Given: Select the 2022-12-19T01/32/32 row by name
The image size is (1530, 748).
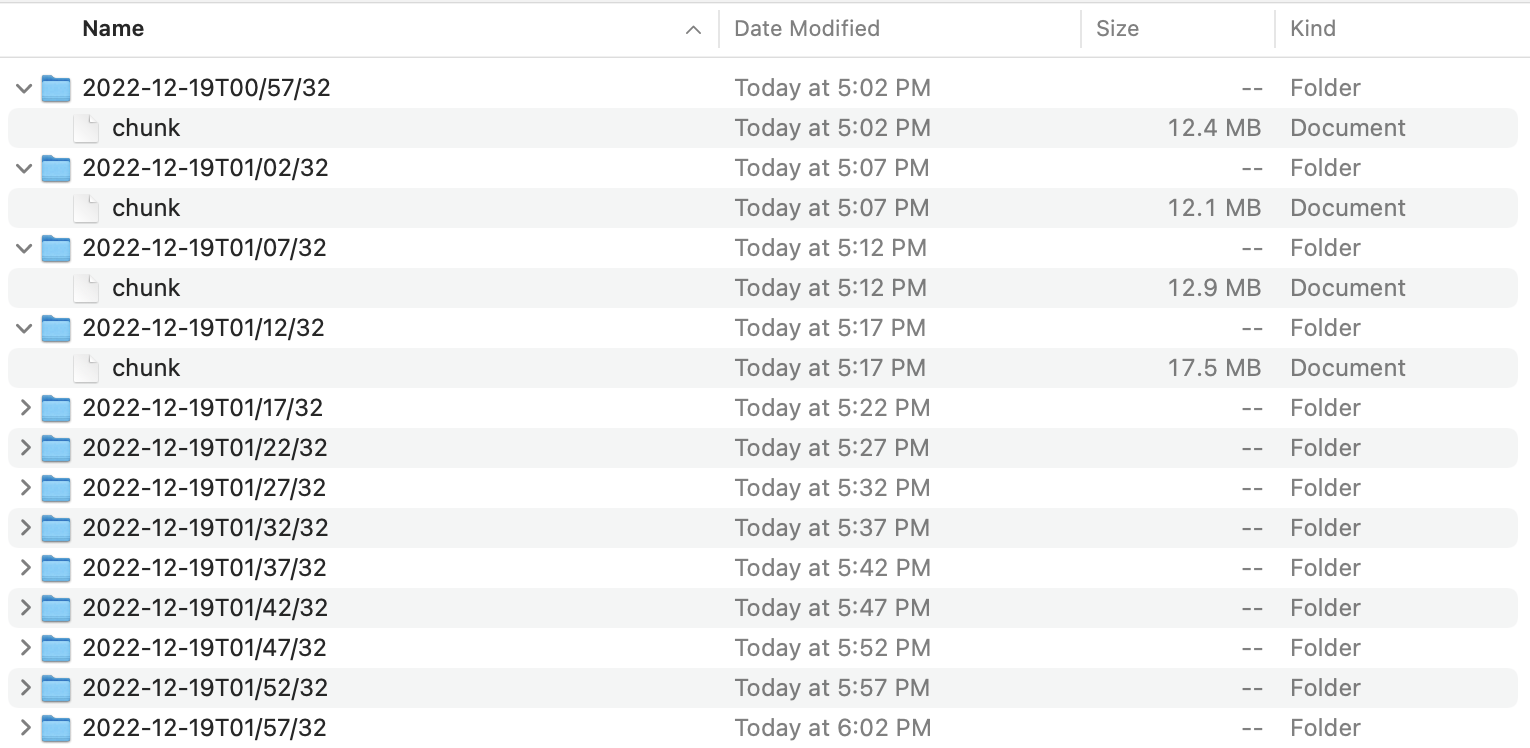Looking at the screenshot, I should click(205, 528).
